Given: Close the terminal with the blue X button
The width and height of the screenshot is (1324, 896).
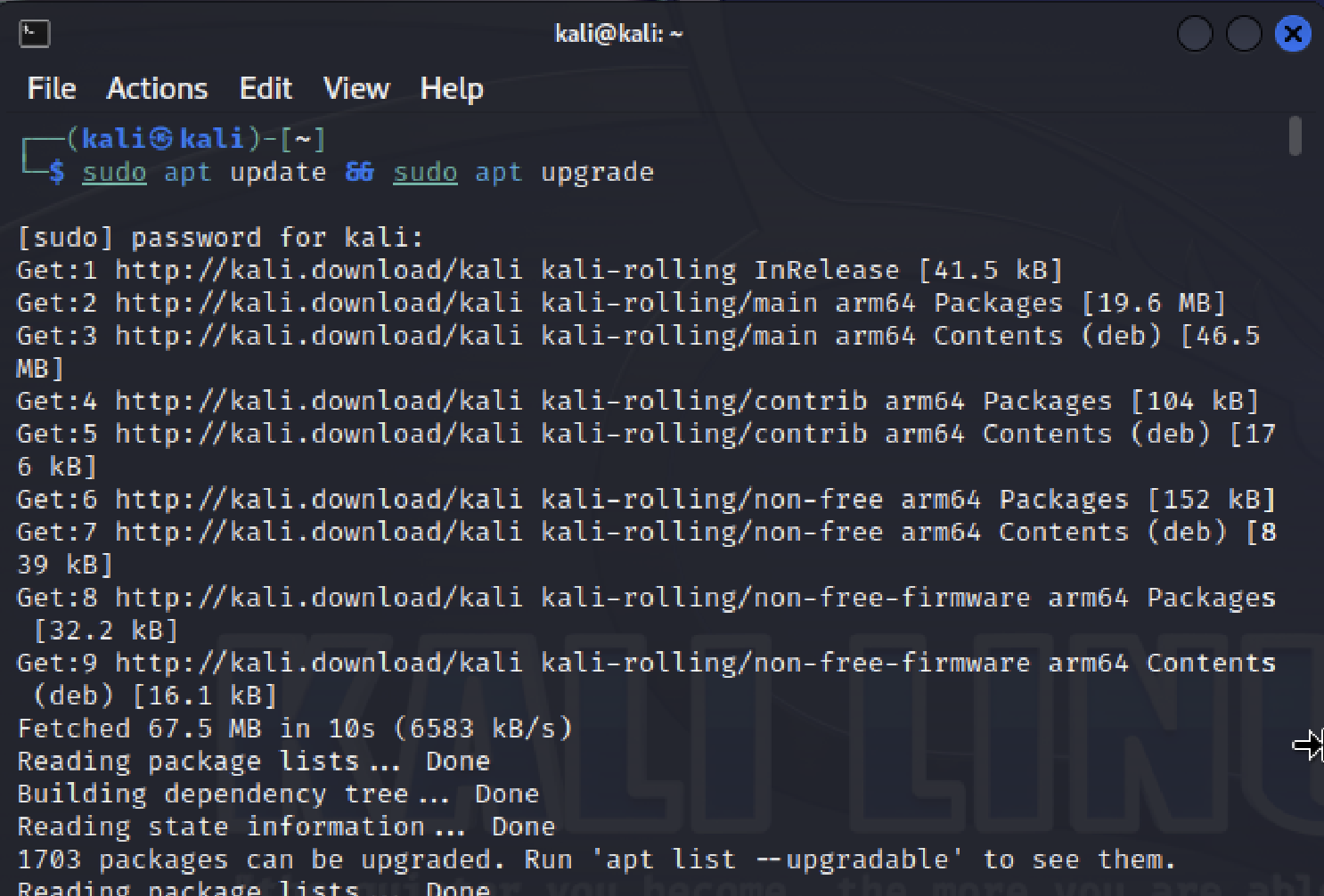Looking at the screenshot, I should point(1293,35).
